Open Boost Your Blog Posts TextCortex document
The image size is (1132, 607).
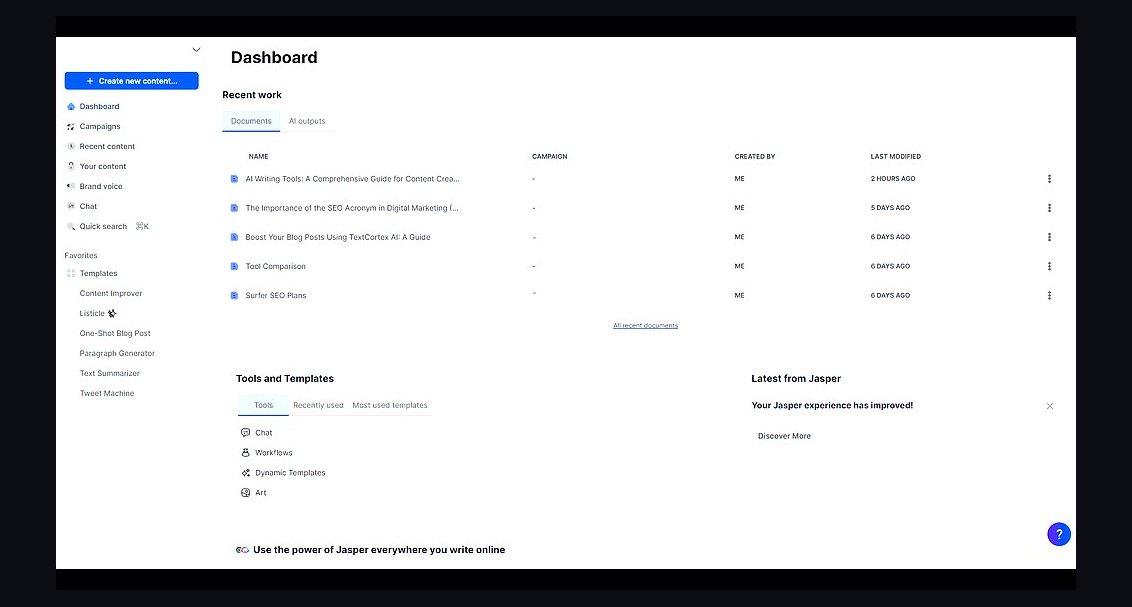pos(338,237)
